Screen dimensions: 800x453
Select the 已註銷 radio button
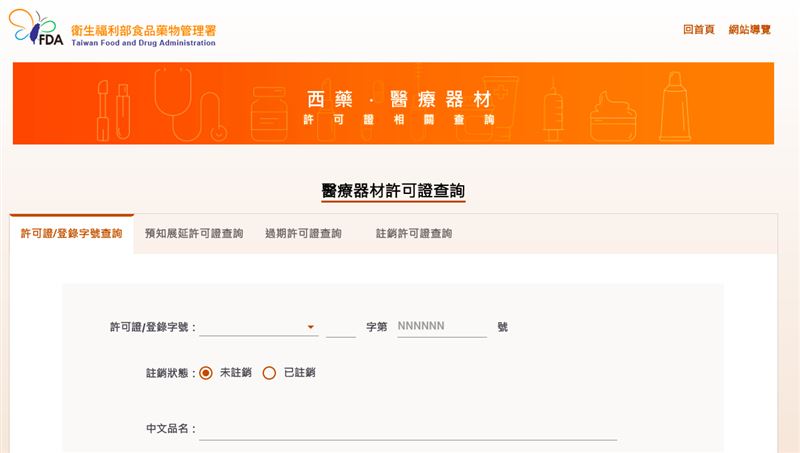click(x=269, y=373)
